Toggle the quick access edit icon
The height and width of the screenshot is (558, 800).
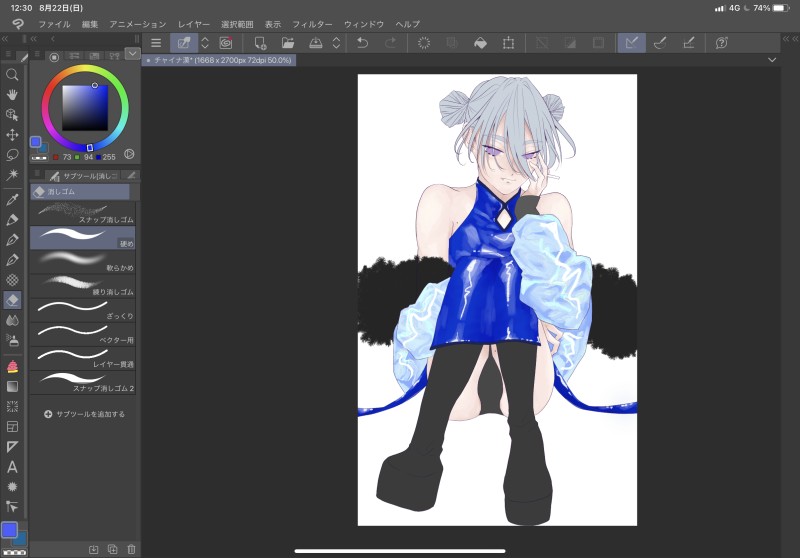184,43
